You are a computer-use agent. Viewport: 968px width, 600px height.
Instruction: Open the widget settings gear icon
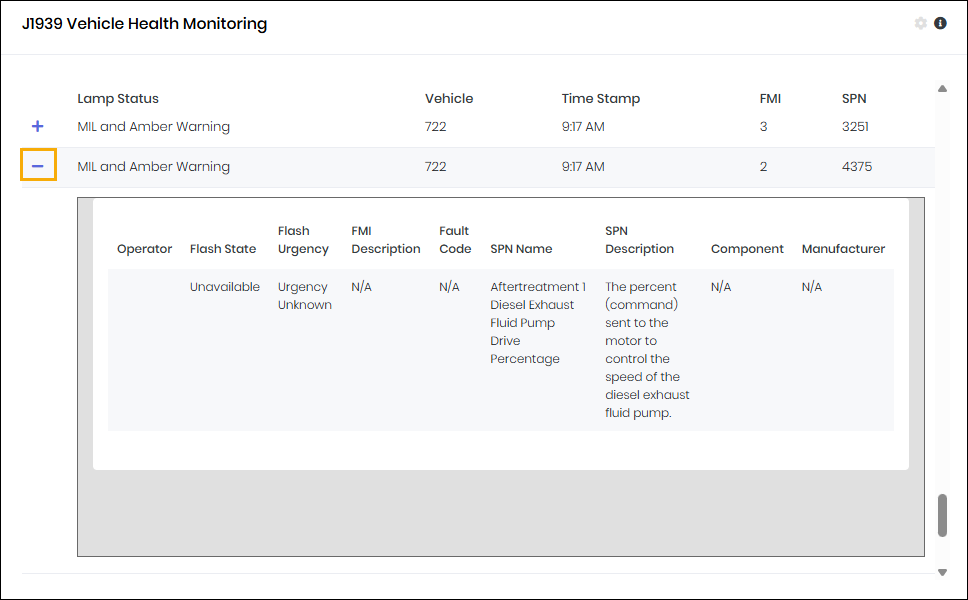click(921, 24)
